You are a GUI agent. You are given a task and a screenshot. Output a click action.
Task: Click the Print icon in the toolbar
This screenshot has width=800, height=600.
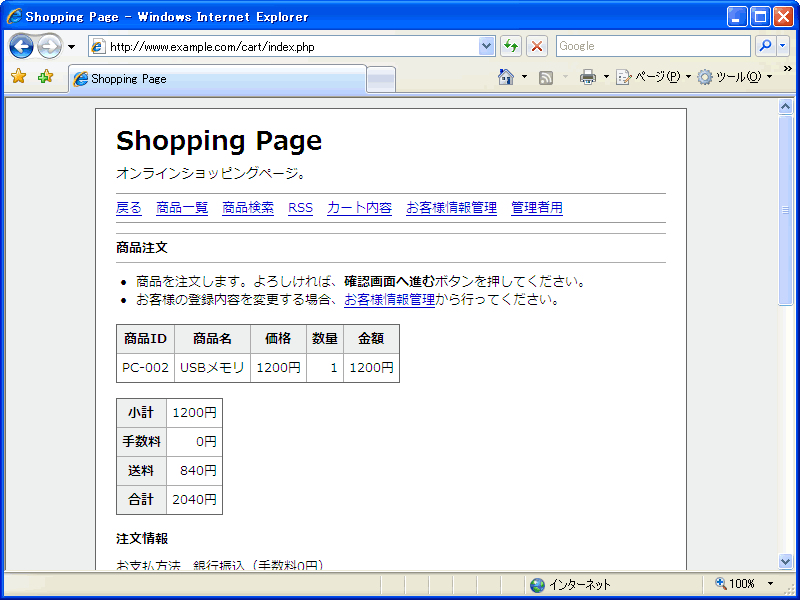[x=588, y=77]
